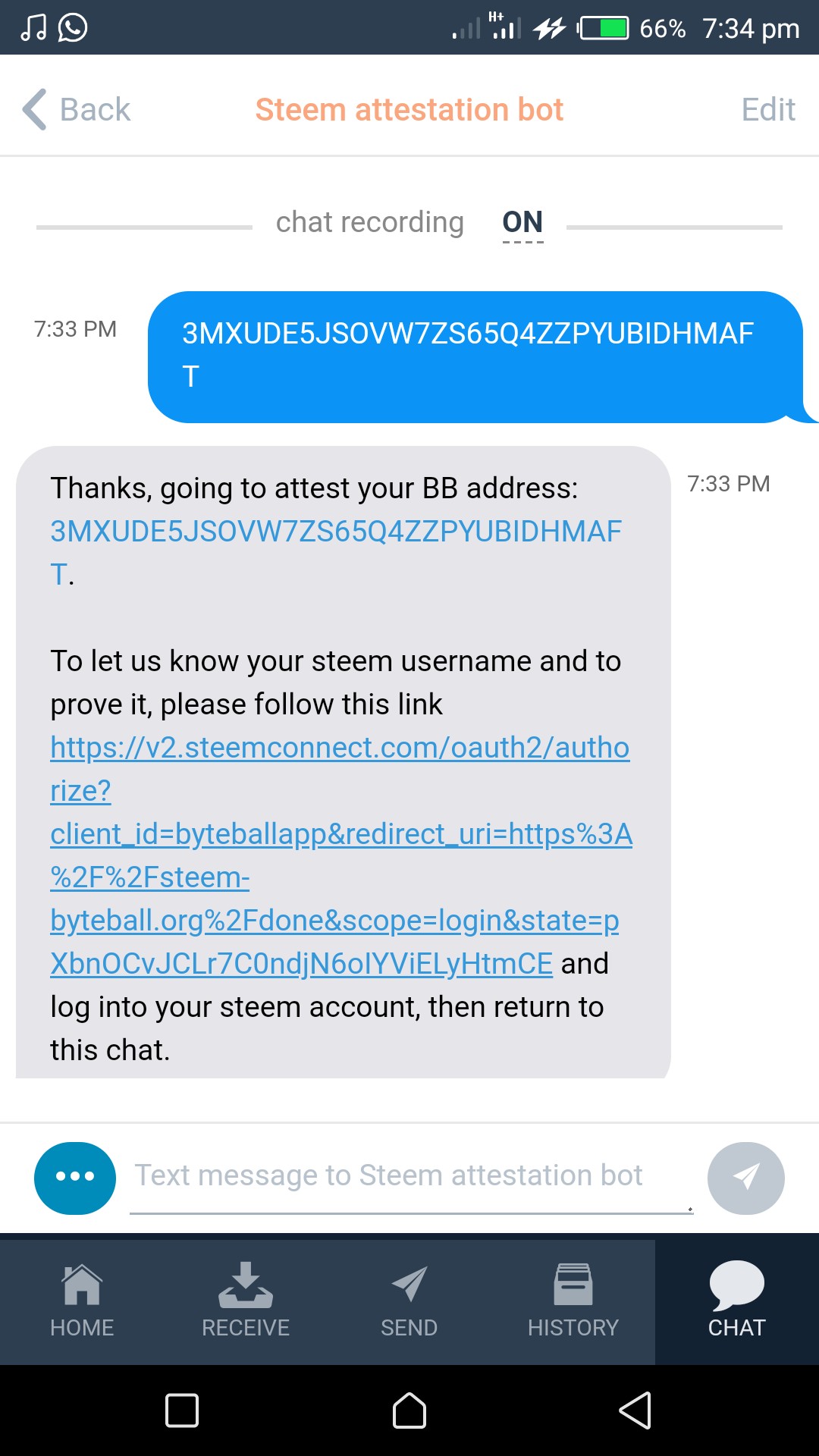Viewport: 819px width, 1456px height.
Task: Tap the music note status bar icon
Action: point(33,28)
